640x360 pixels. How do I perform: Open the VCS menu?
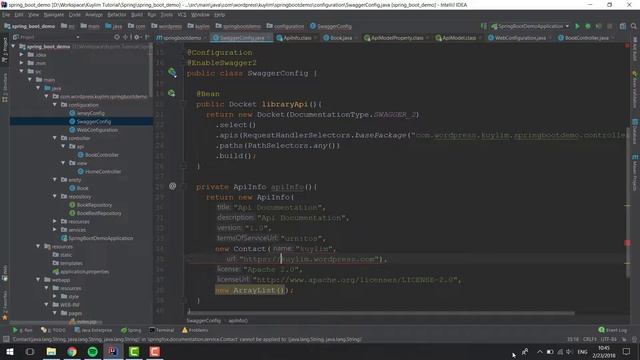[x=182, y=15]
